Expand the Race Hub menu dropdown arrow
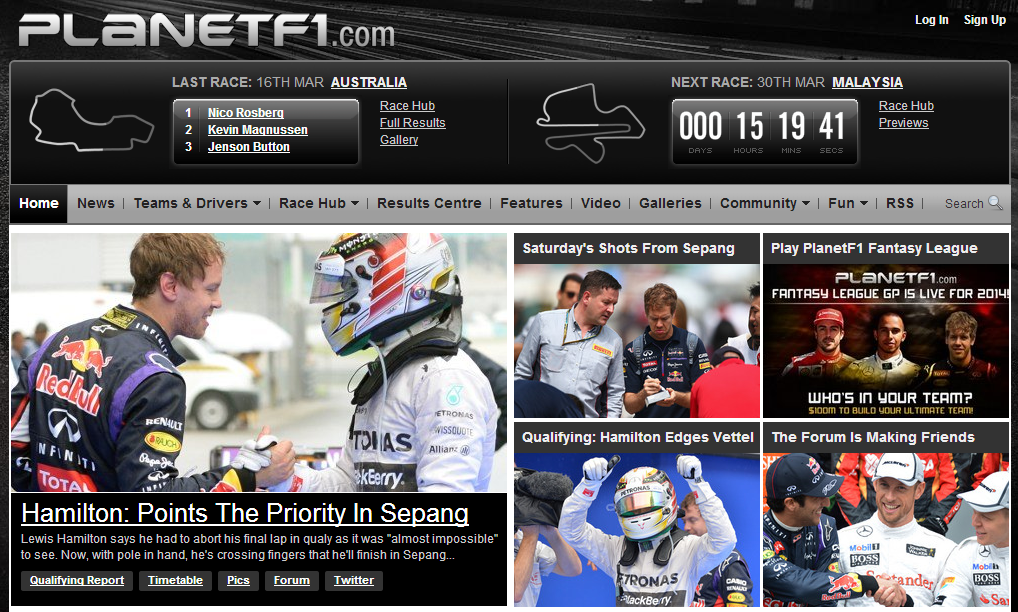Screen dimensions: 1018x612 pos(354,204)
